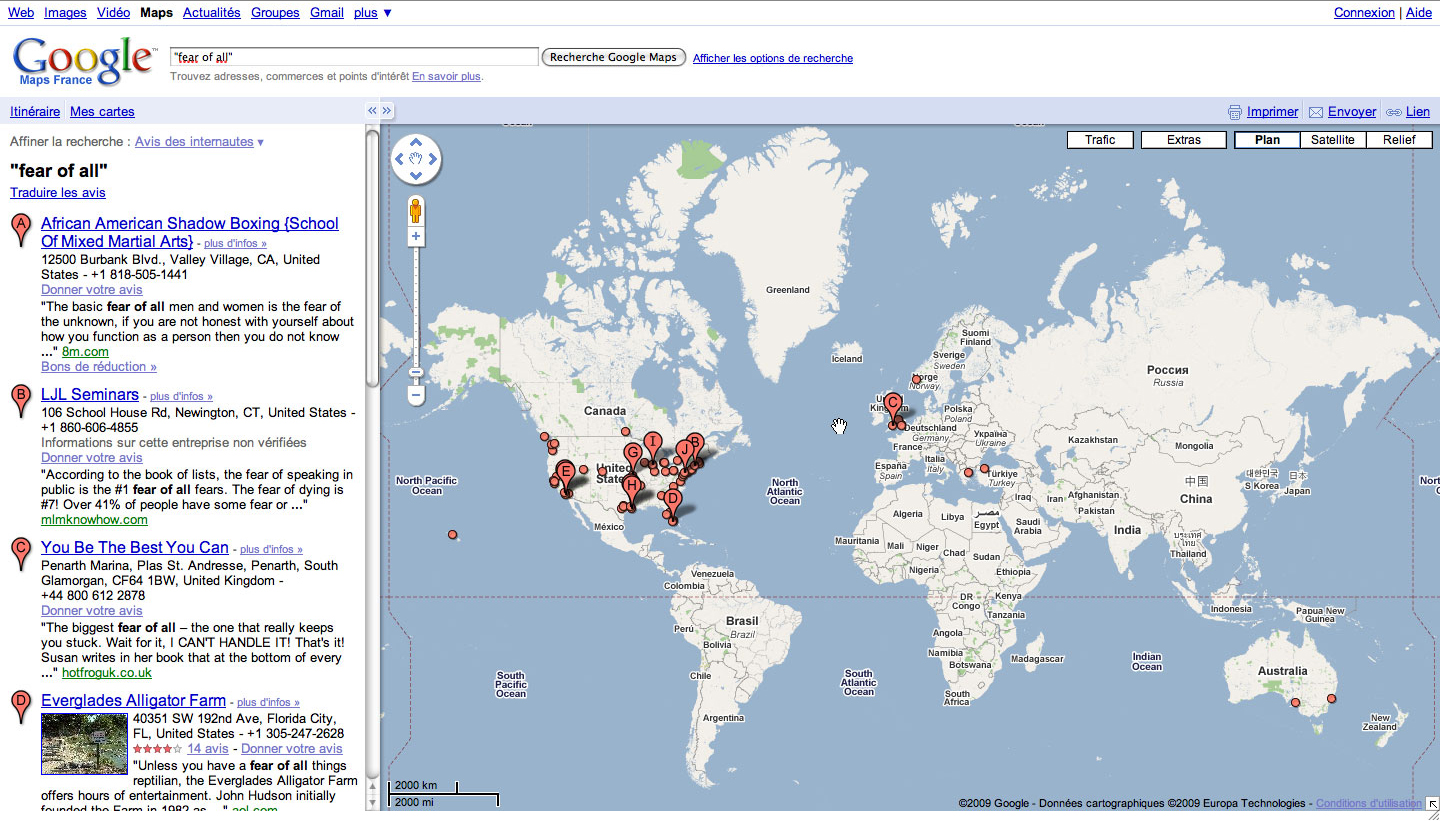
Task: Open the 'Mes cartes' link
Action: [102, 112]
